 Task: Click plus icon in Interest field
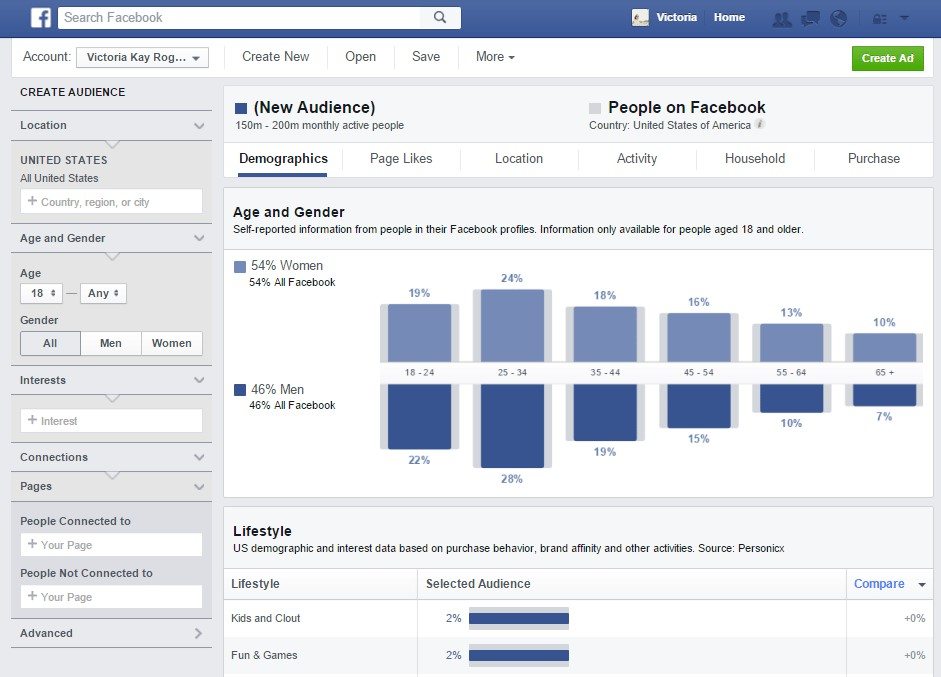point(32,420)
